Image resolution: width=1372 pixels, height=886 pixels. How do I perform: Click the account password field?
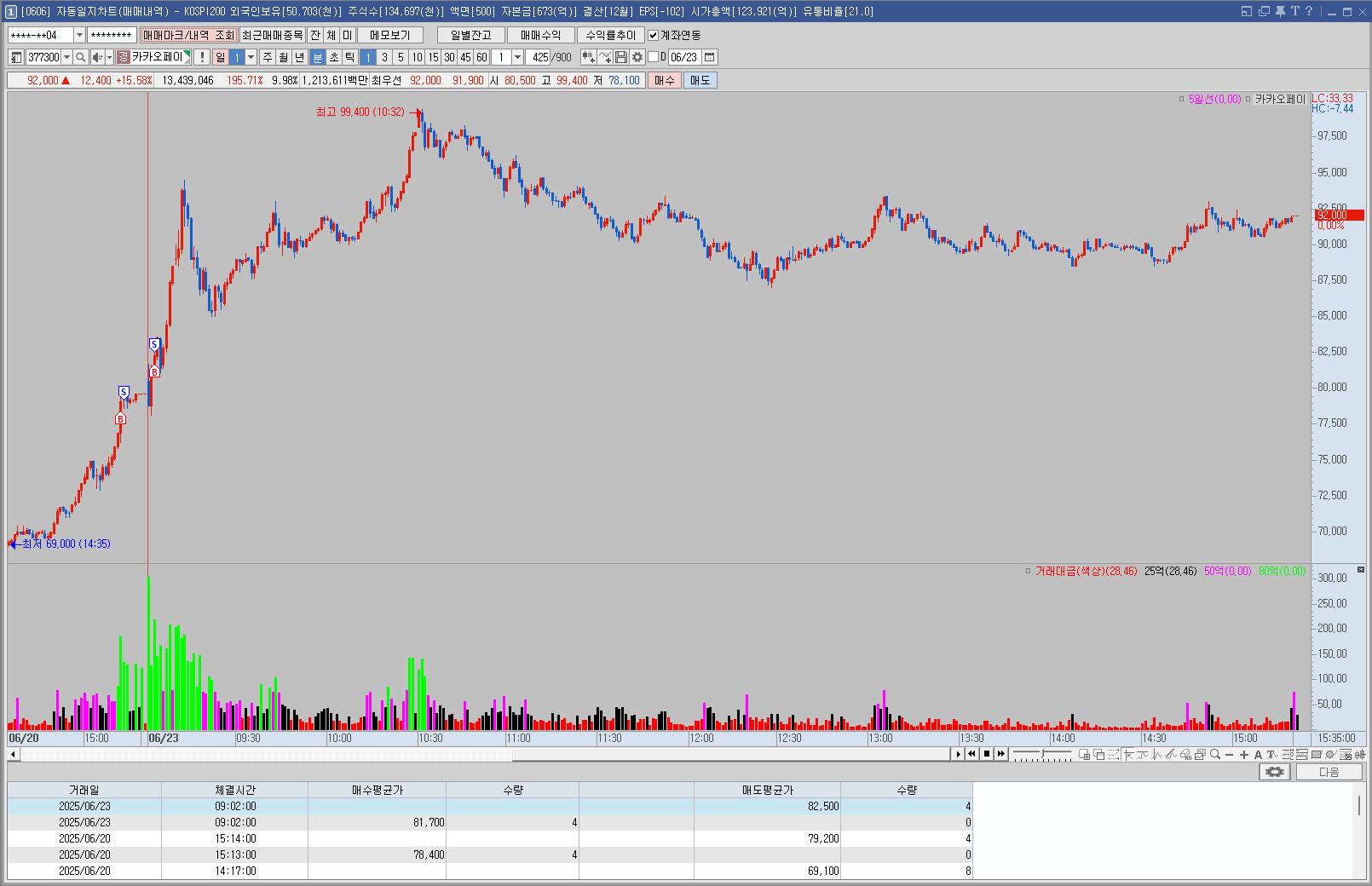112,35
